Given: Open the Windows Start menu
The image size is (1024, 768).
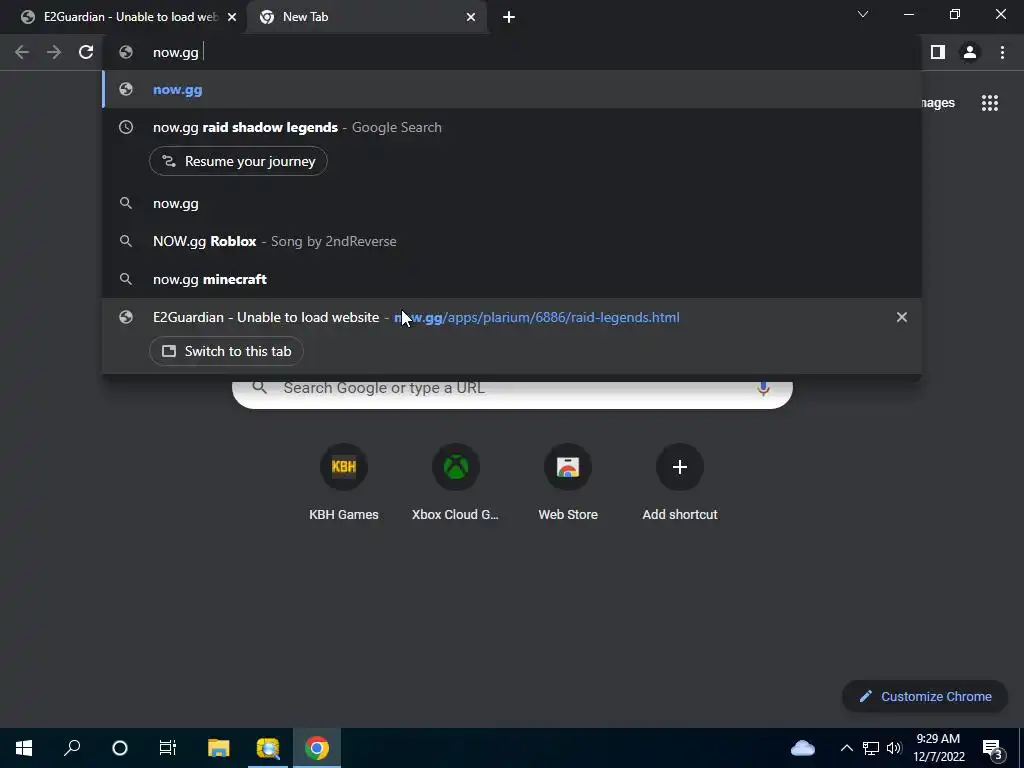Looking at the screenshot, I should pyautogui.click(x=24, y=748).
